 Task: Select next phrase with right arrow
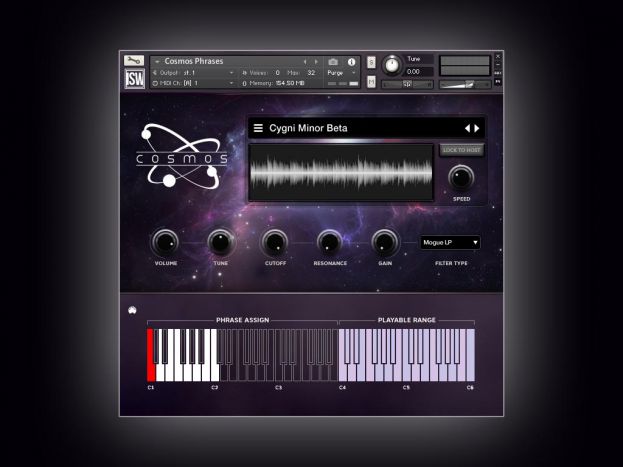pos(477,128)
